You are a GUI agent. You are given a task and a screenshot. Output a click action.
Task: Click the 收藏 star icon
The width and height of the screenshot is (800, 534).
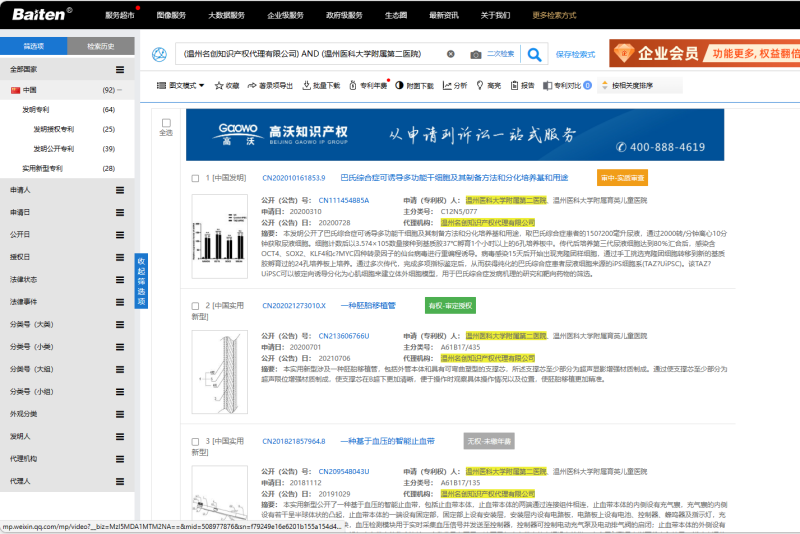coord(219,86)
